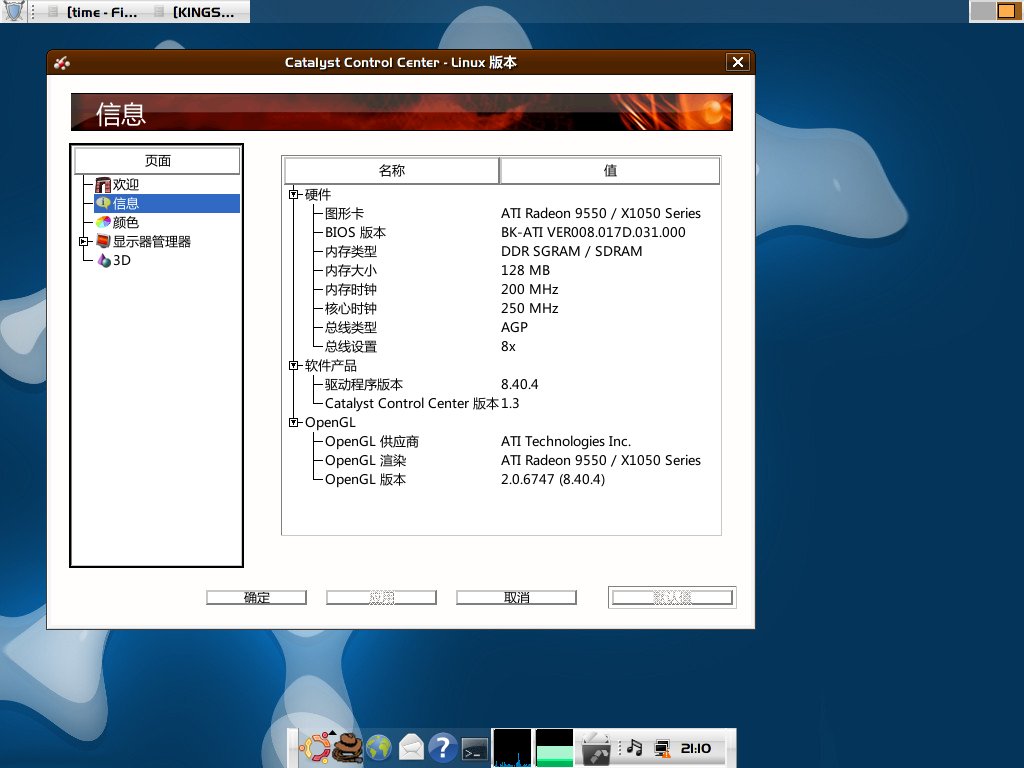
Task: Open the trash bin in the panel
Action: tap(596, 749)
